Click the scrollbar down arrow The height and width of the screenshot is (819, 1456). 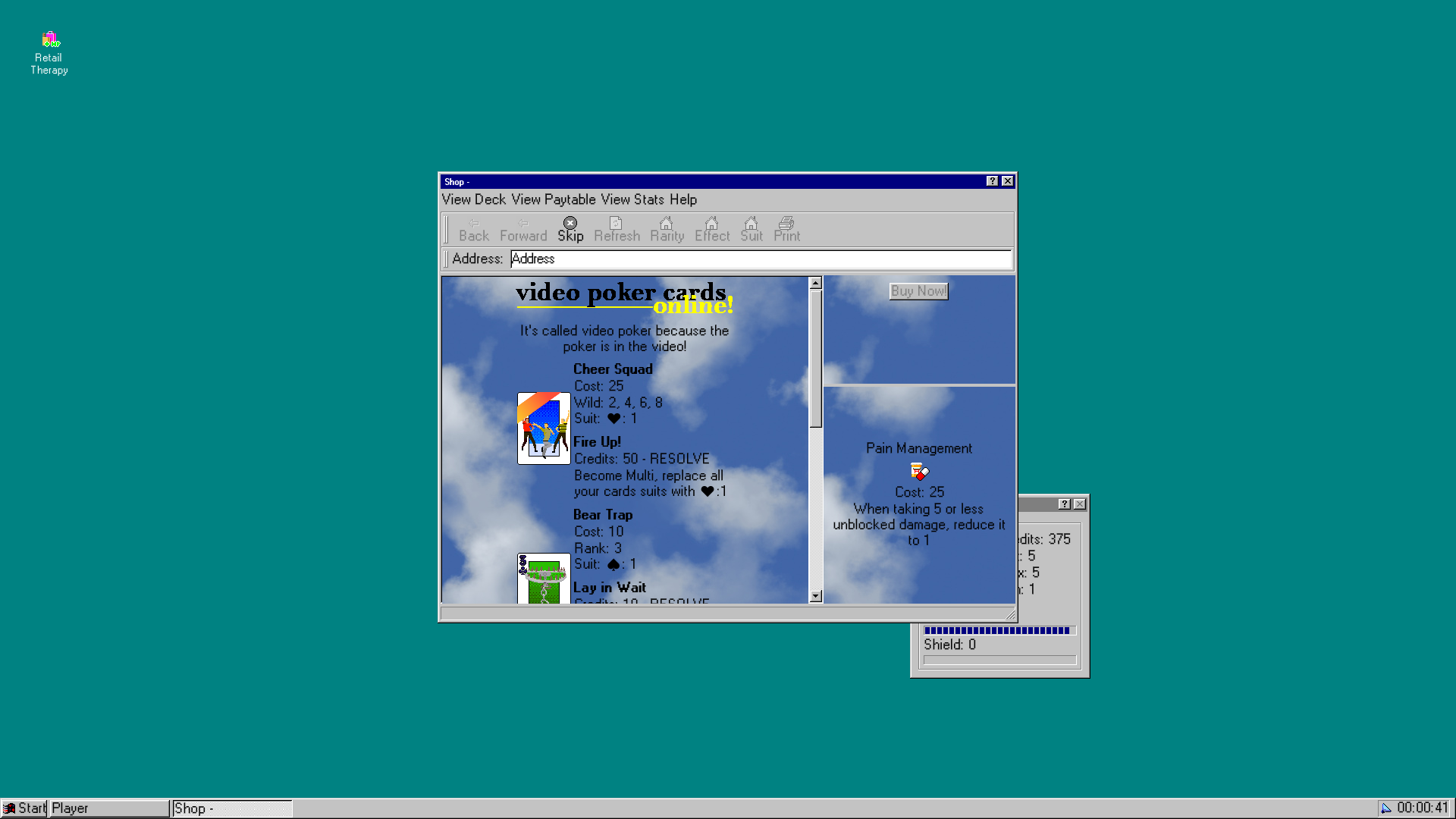(x=816, y=596)
